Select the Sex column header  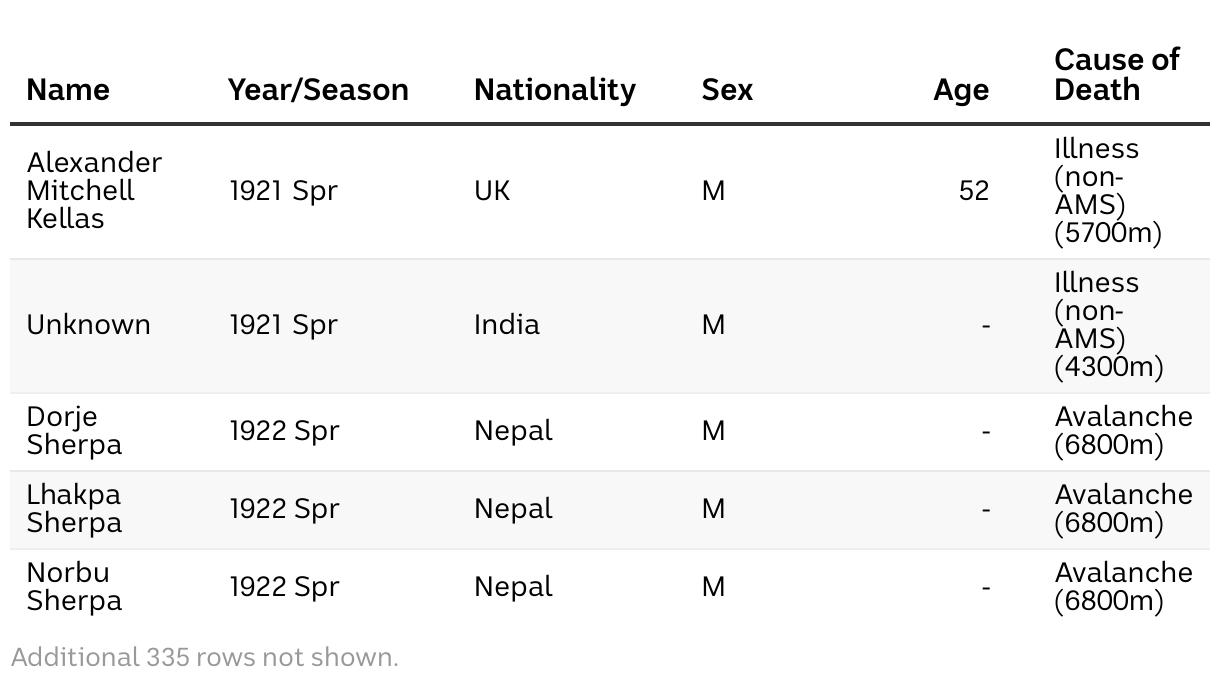pyautogui.click(x=727, y=89)
